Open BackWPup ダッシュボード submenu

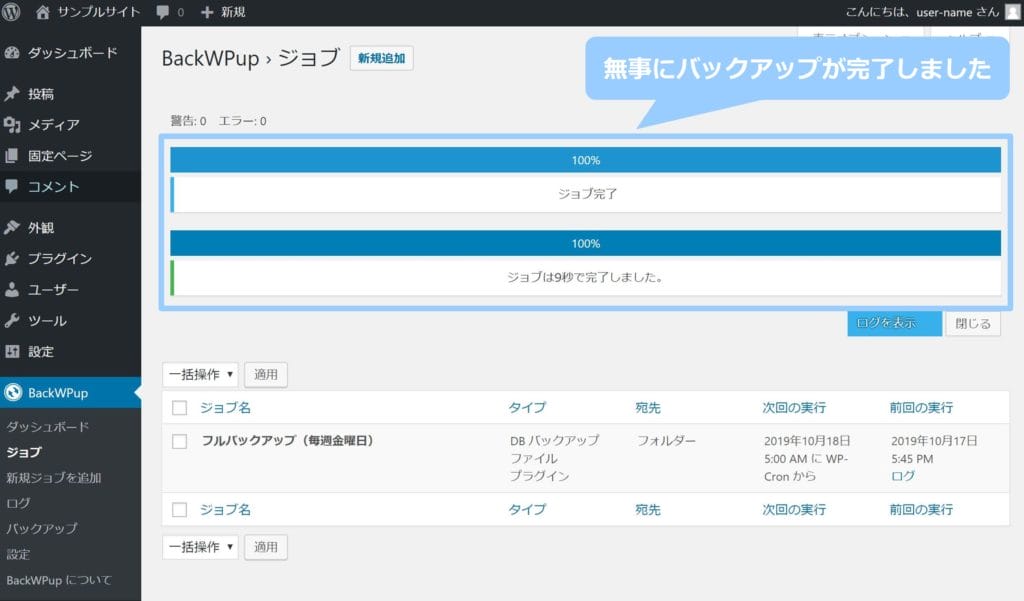coord(48,427)
